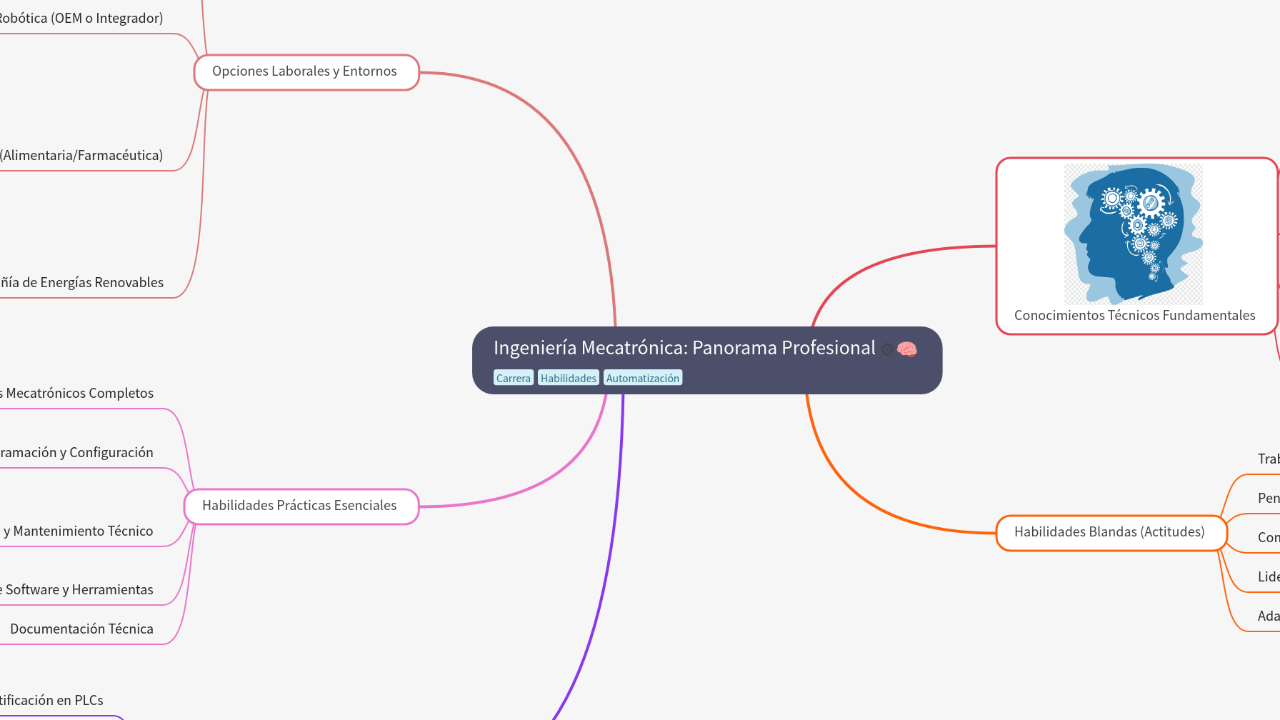Select the 'Habilidades' tag
1280x720 pixels.
568,377
